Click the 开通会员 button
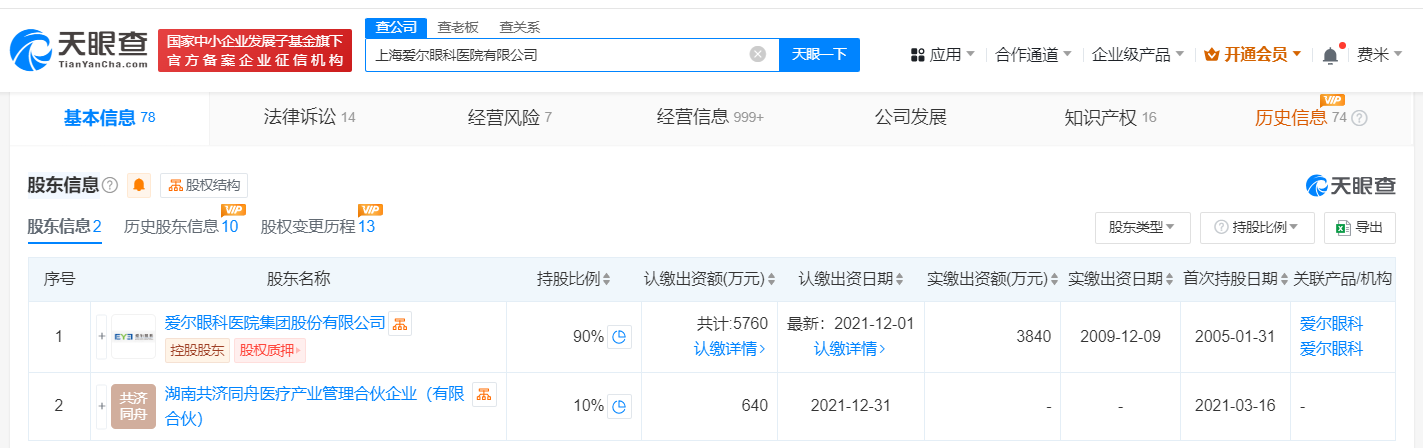Screen dimensions: 1423x448 1254,55
